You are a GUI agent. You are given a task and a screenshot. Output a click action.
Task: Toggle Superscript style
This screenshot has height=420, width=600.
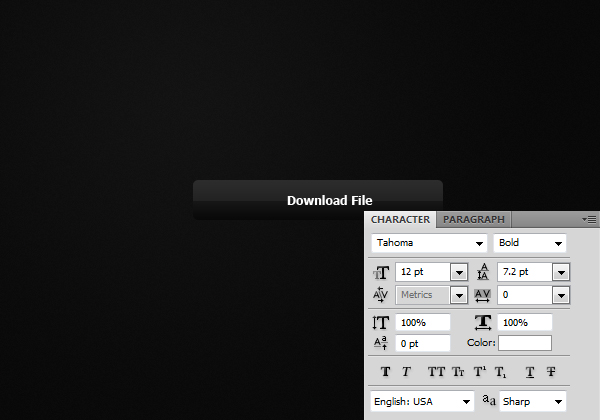[479, 371]
